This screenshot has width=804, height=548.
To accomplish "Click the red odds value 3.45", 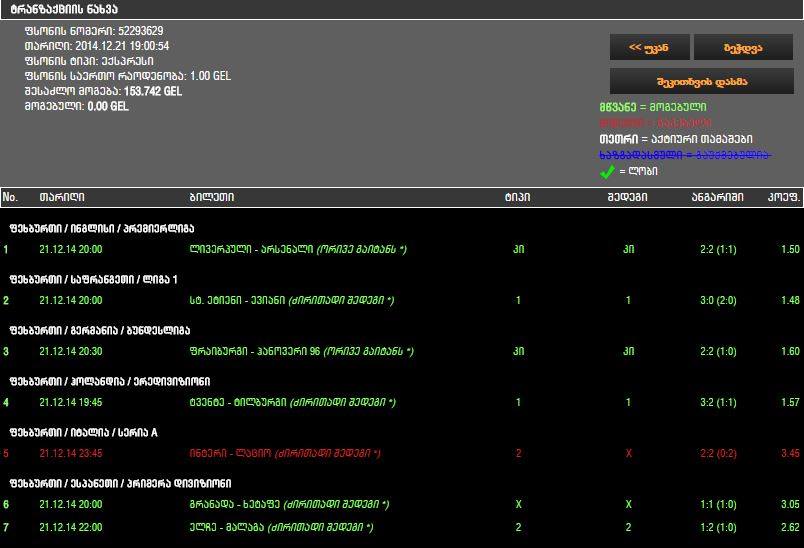I will 790,454.
